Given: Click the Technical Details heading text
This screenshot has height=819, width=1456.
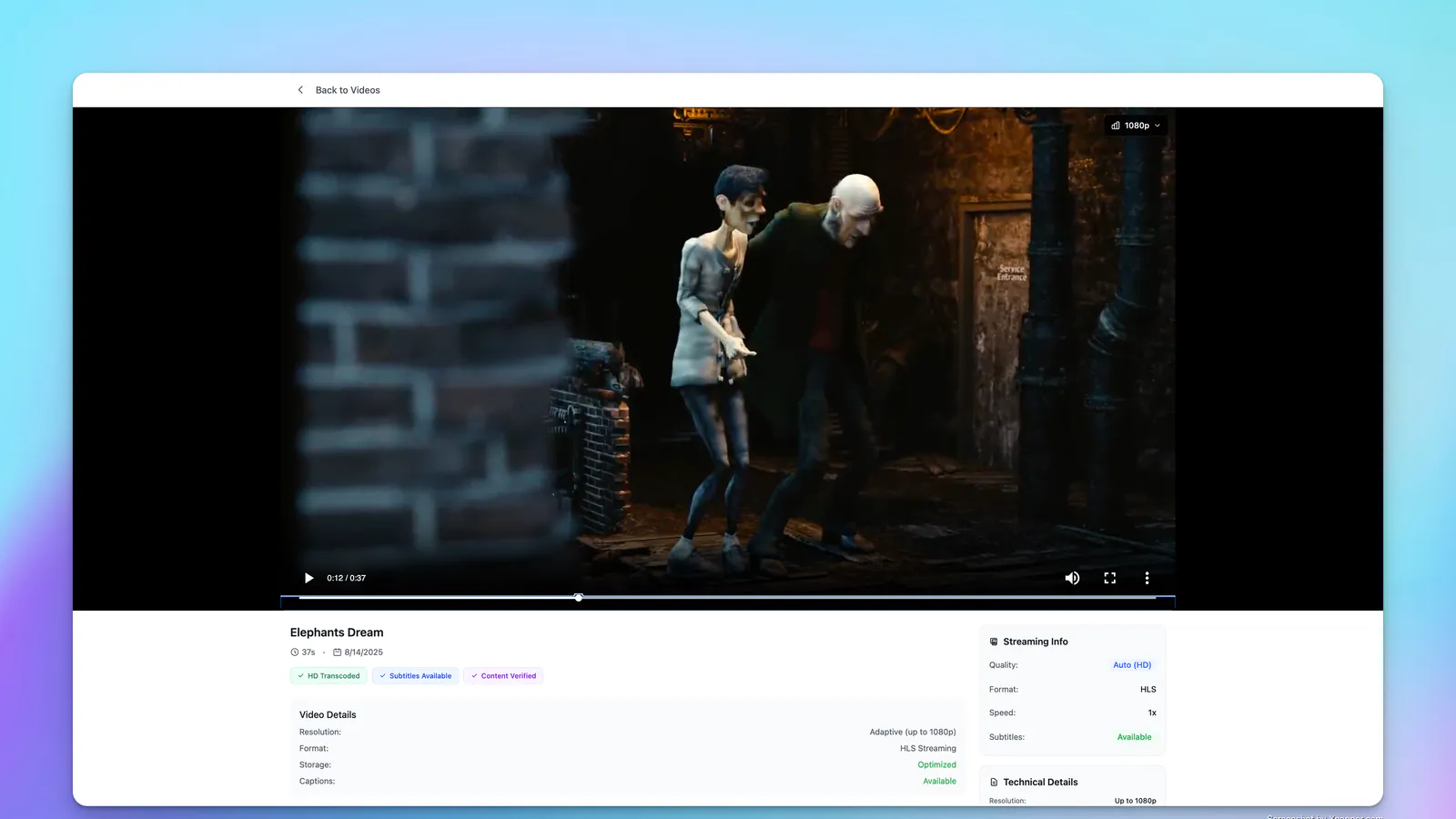Looking at the screenshot, I should pos(1040,783).
